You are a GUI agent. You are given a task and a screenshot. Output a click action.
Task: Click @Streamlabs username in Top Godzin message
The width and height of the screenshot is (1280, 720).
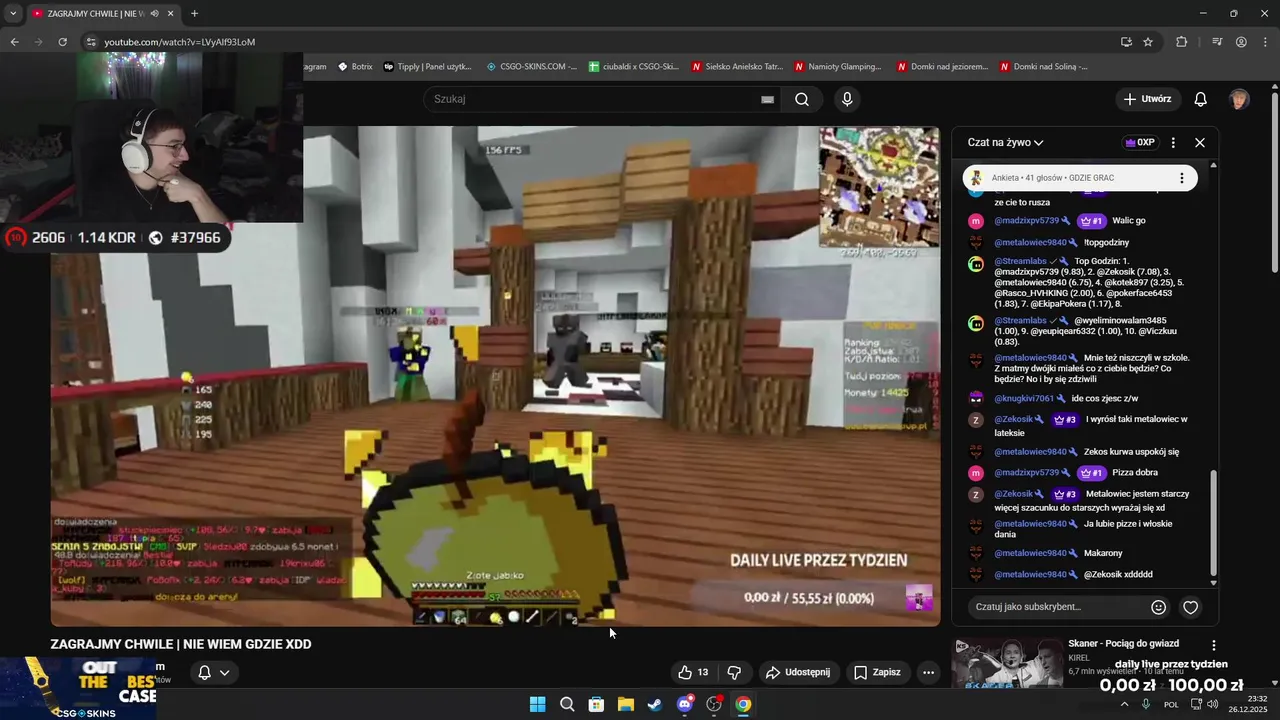[x=1020, y=261]
